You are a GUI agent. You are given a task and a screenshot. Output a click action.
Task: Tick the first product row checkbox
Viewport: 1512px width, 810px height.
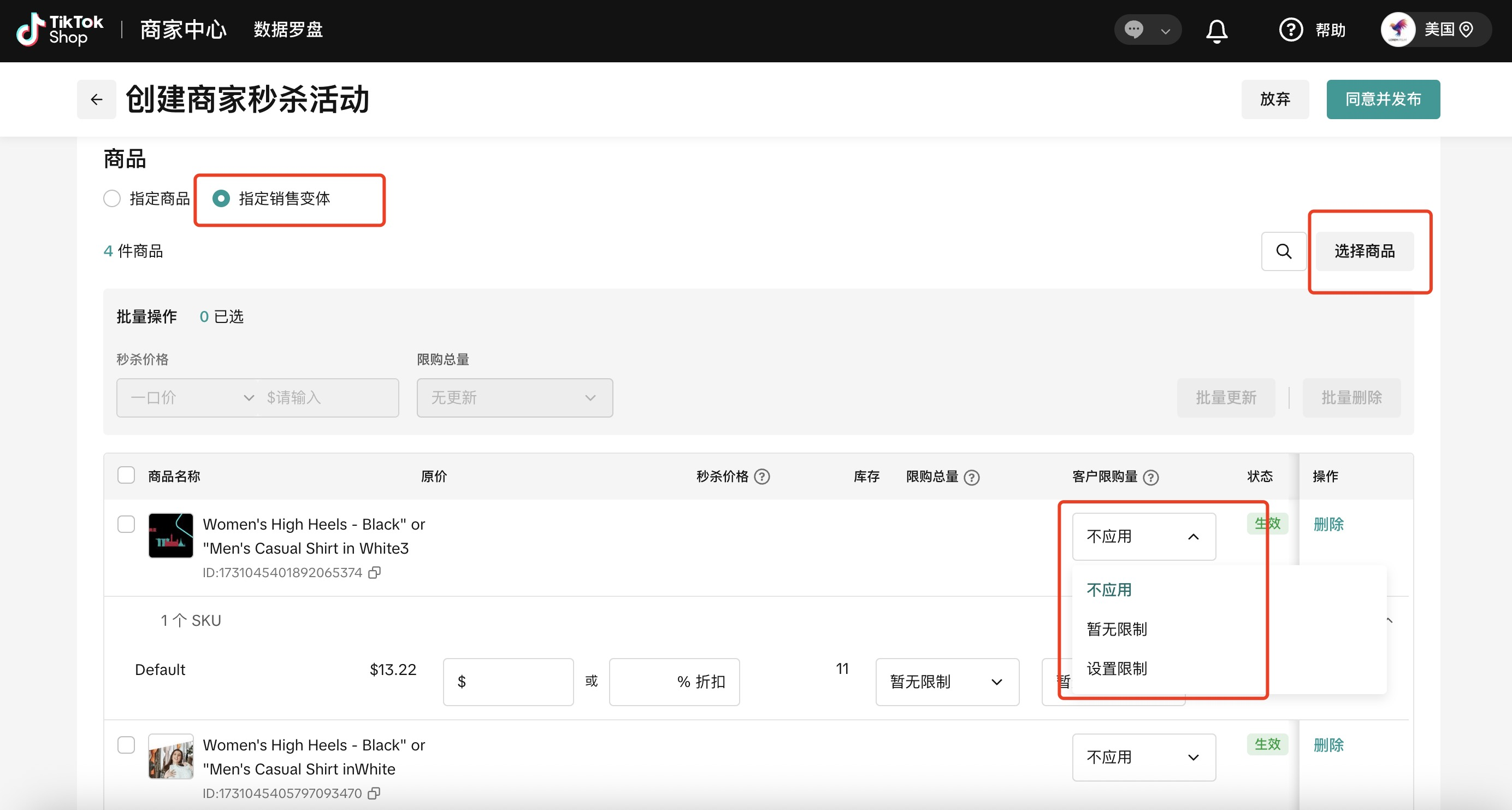point(126,524)
